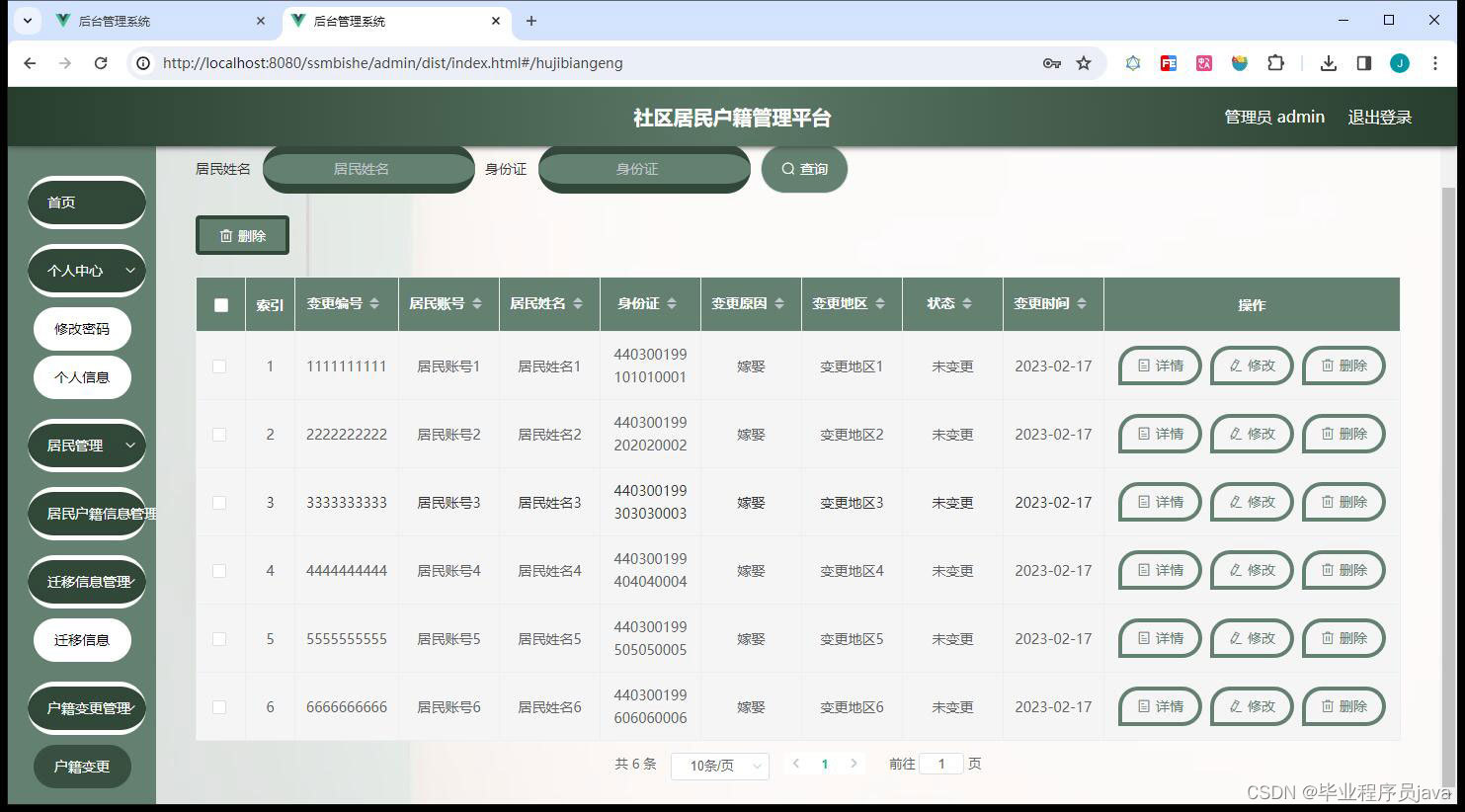1465x812 pixels.
Task: Expand the 个人中心 sidebar menu
Action: point(86,271)
